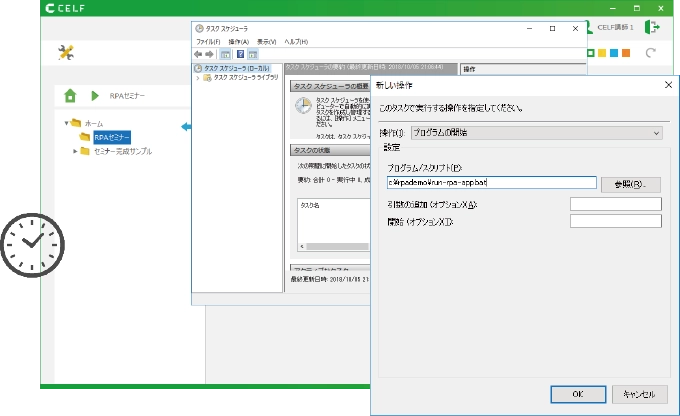Click the green play arrow in CELF breadcrumb
This screenshot has height=416, width=680.
(x=95, y=96)
